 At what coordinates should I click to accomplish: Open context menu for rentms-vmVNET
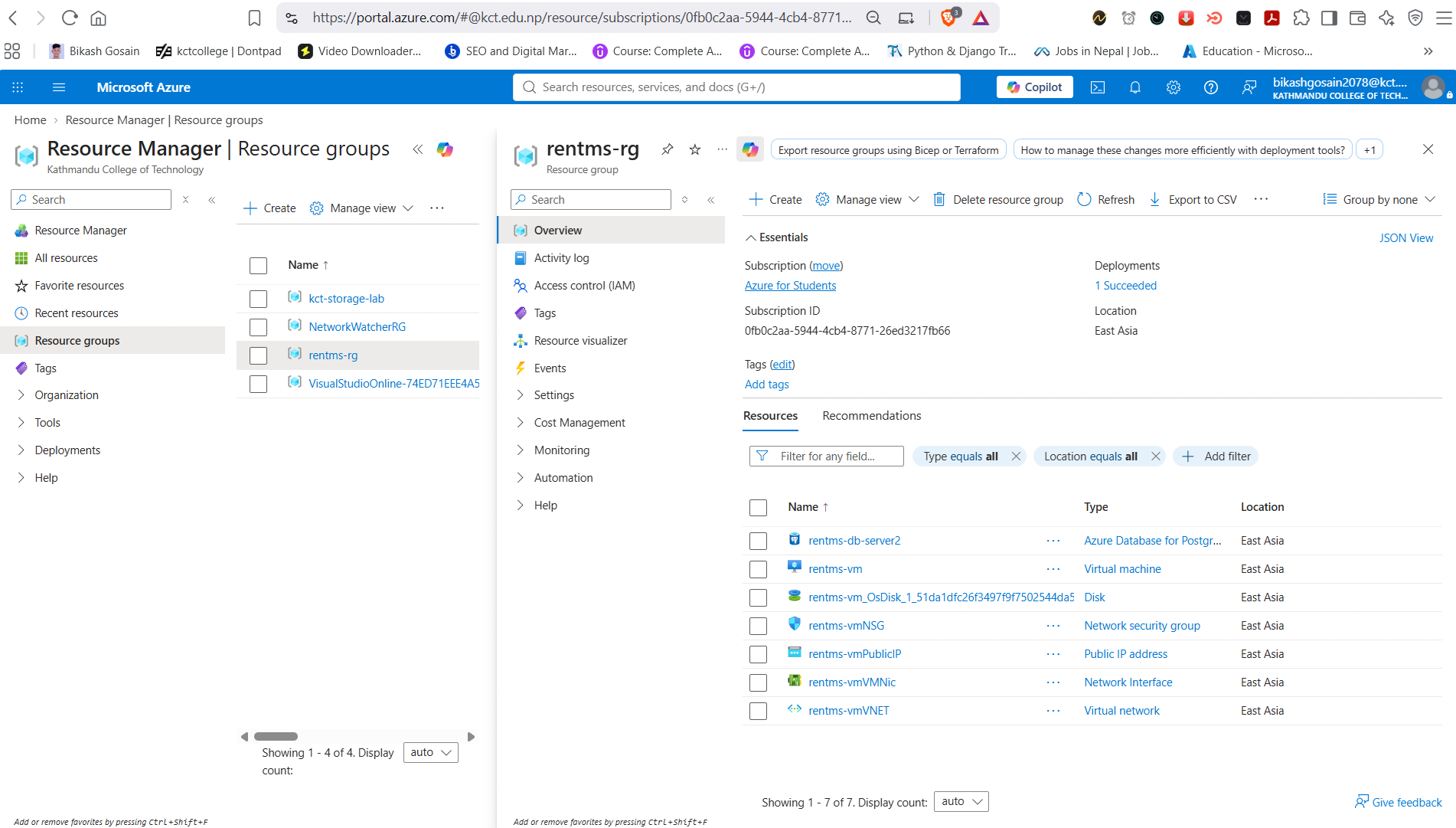[x=1054, y=711]
